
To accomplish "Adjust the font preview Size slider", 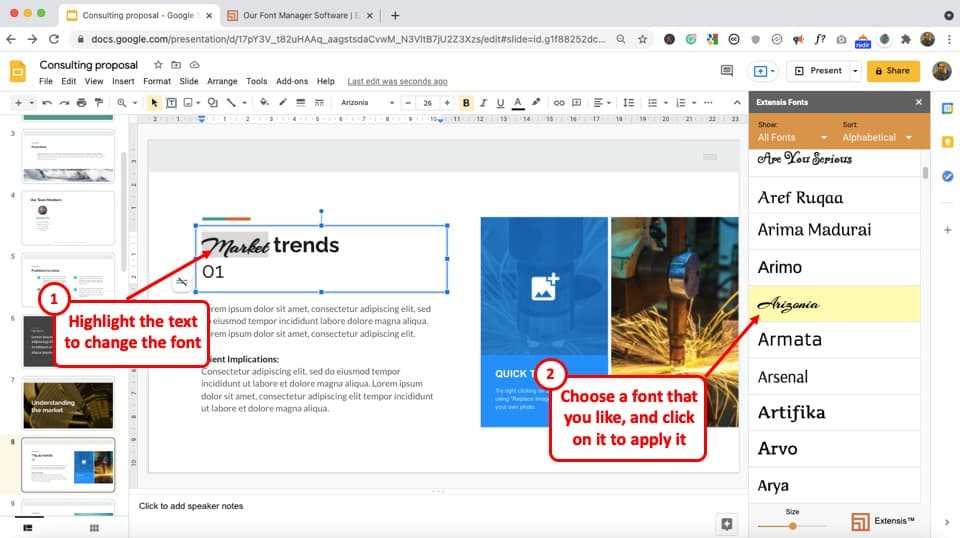I will [793, 525].
